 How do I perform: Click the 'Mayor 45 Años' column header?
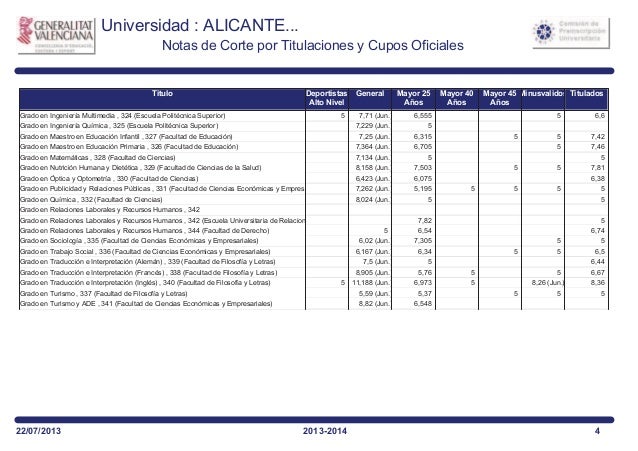[500, 98]
